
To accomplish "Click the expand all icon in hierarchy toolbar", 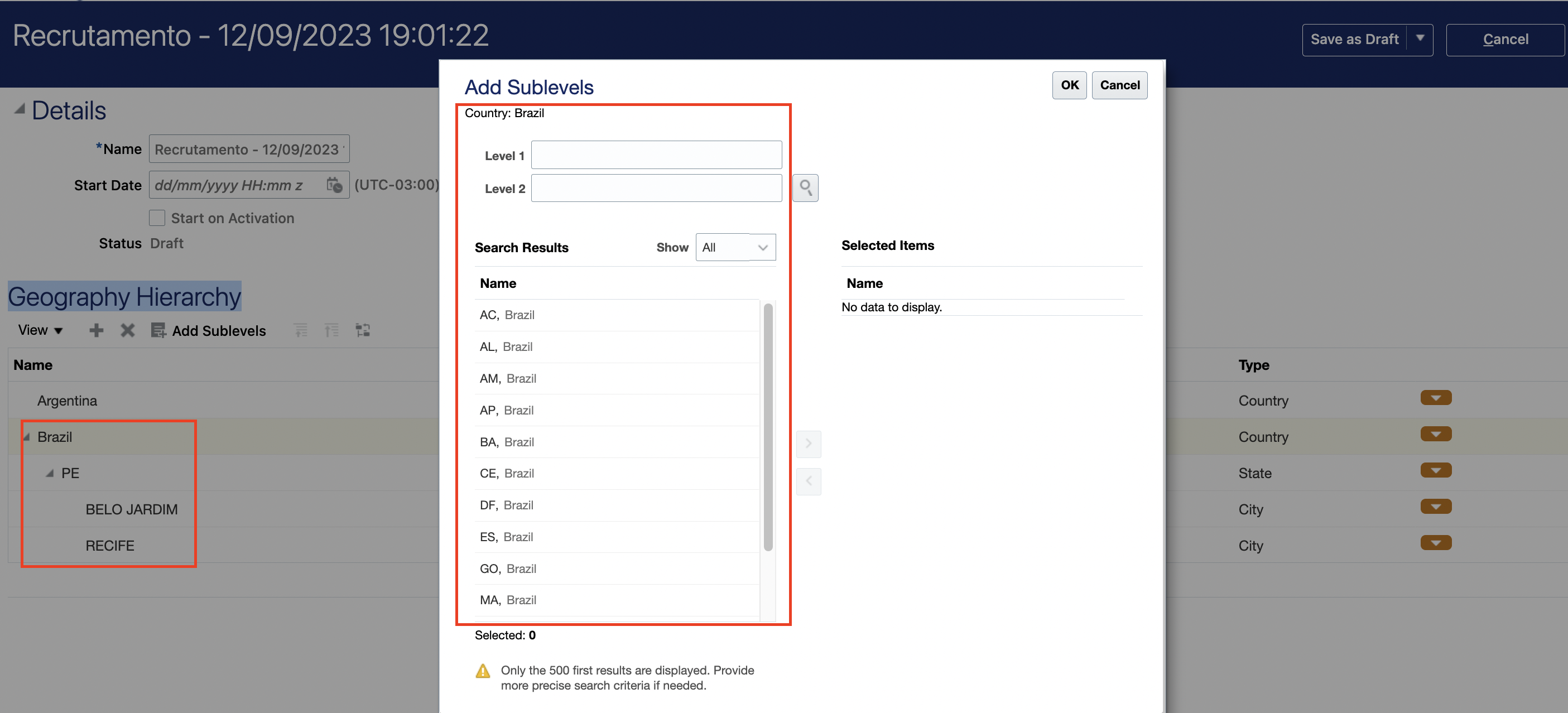I will 301,330.
